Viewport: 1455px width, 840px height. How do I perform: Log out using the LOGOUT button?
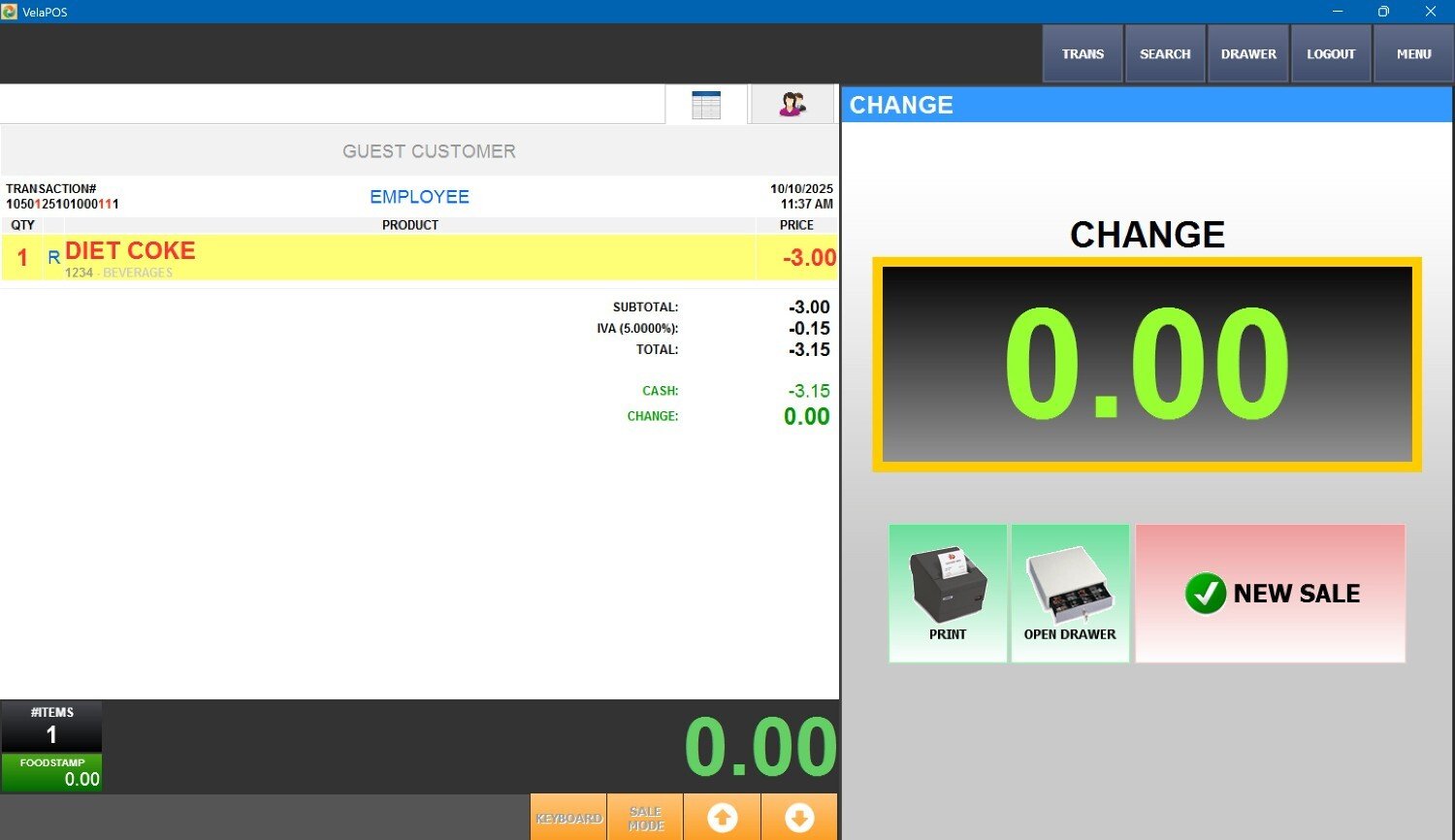[x=1330, y=54]
